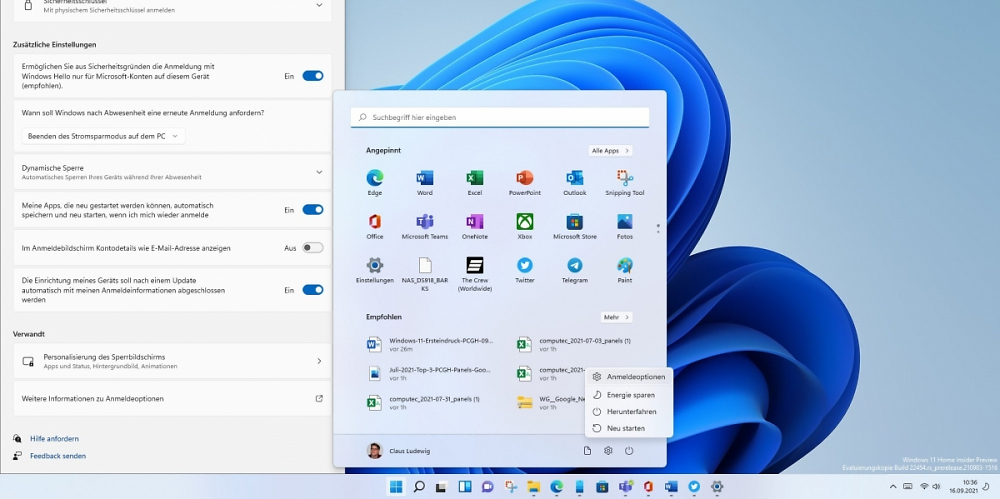This screenshot has width=1000, height=499.
Task: Open Widgets from the taskbar
Action: pos(465,487)
